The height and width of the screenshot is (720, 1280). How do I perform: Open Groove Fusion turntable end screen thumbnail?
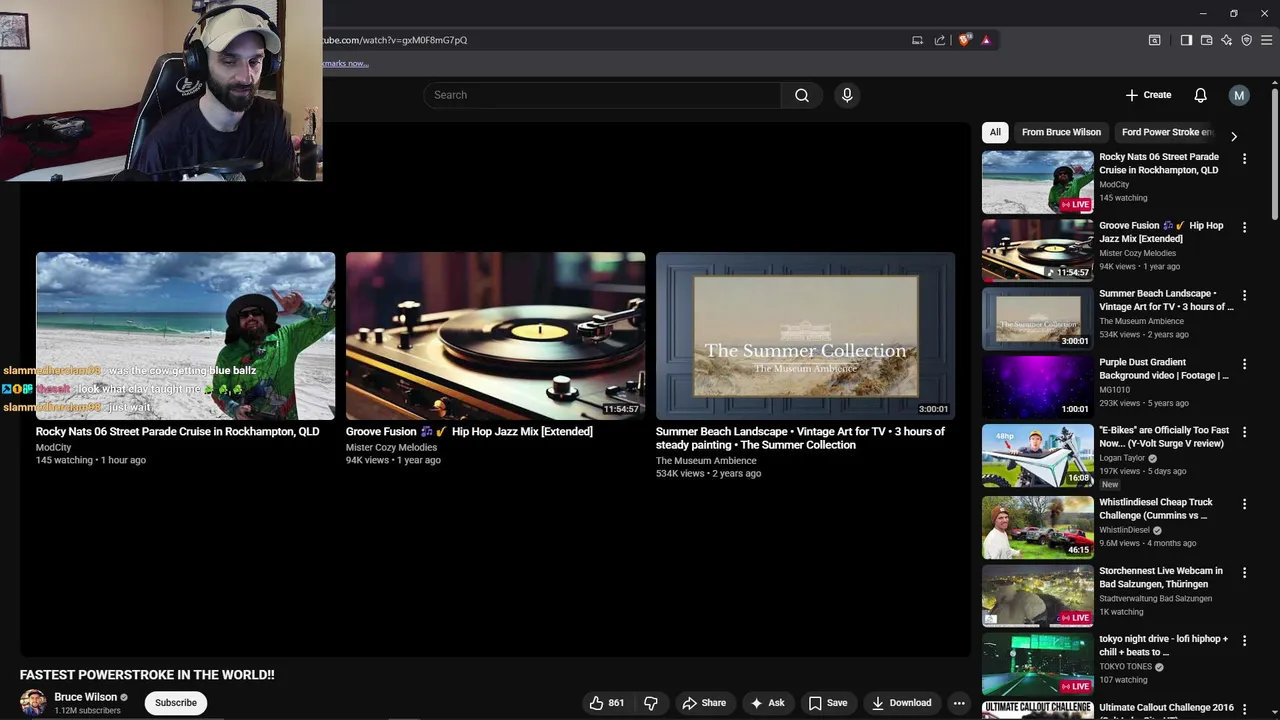point(496,336)
